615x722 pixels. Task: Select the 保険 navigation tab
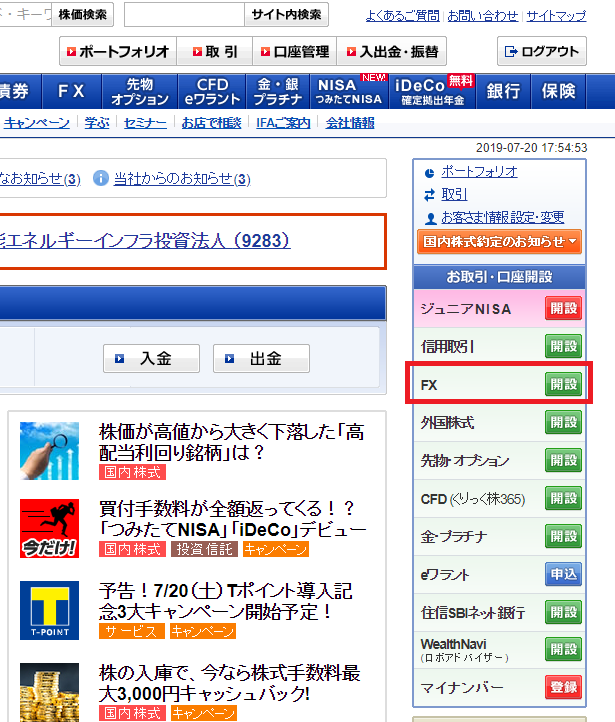(558, 91)
